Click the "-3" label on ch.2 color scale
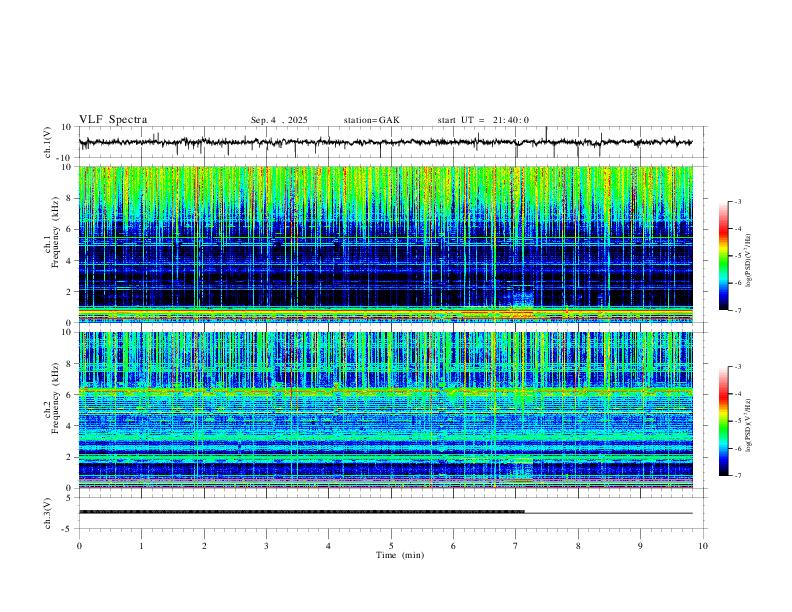Screen dimensions: 792x612 [x=737, y=367]
